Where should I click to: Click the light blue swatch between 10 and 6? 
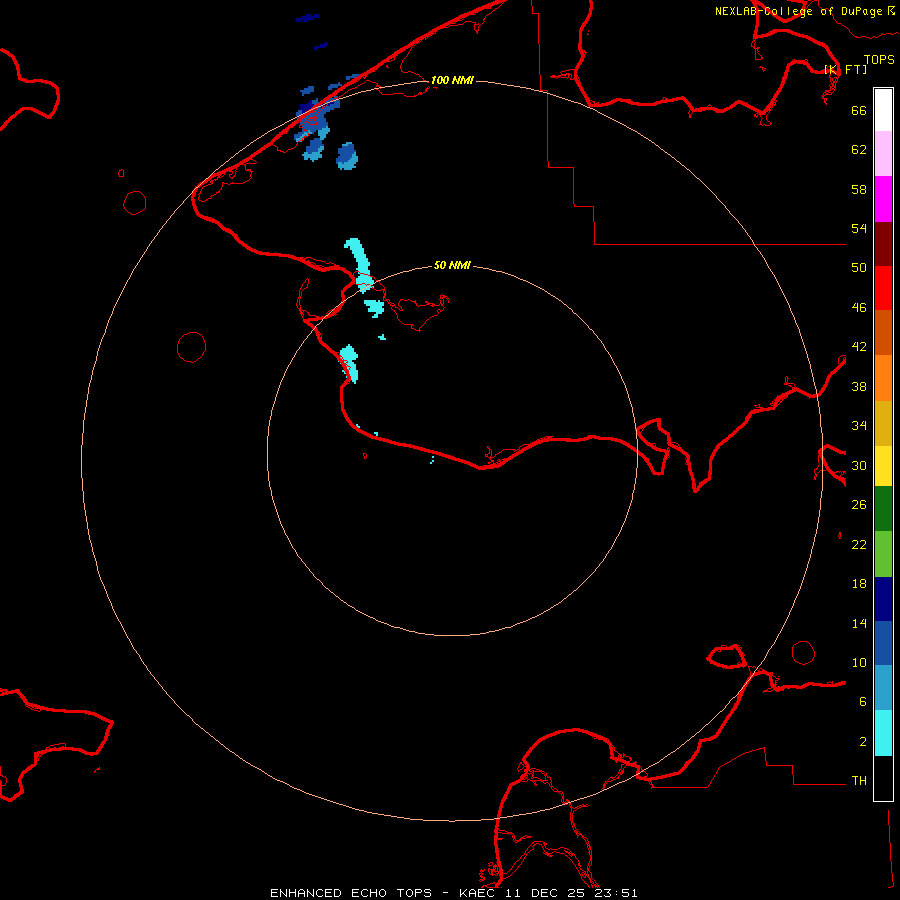pos(883,688)
